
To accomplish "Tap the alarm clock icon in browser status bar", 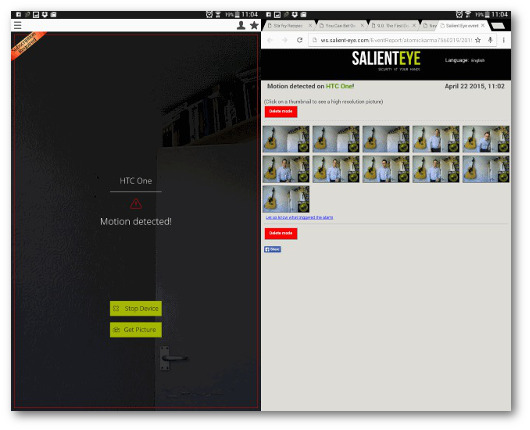I will pyautogui.click(x=459, y=15).
